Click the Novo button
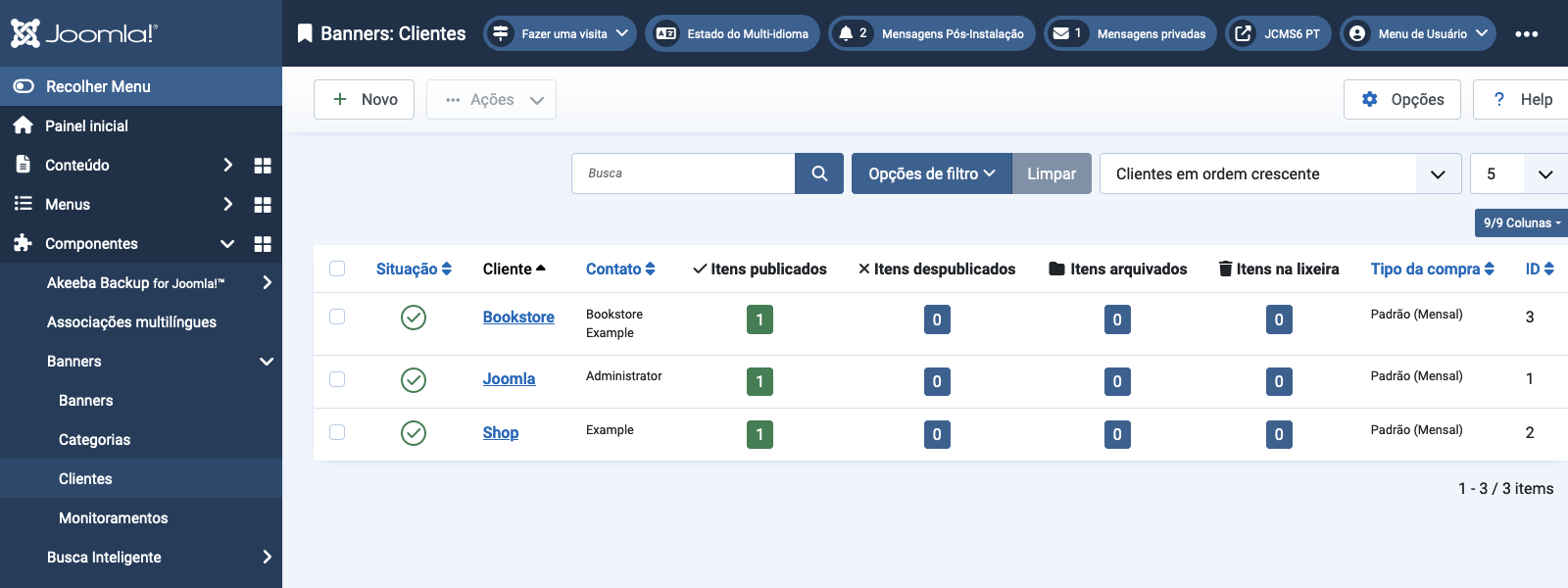This screenshot has height=588, width=1568. [x=364, y=99]
